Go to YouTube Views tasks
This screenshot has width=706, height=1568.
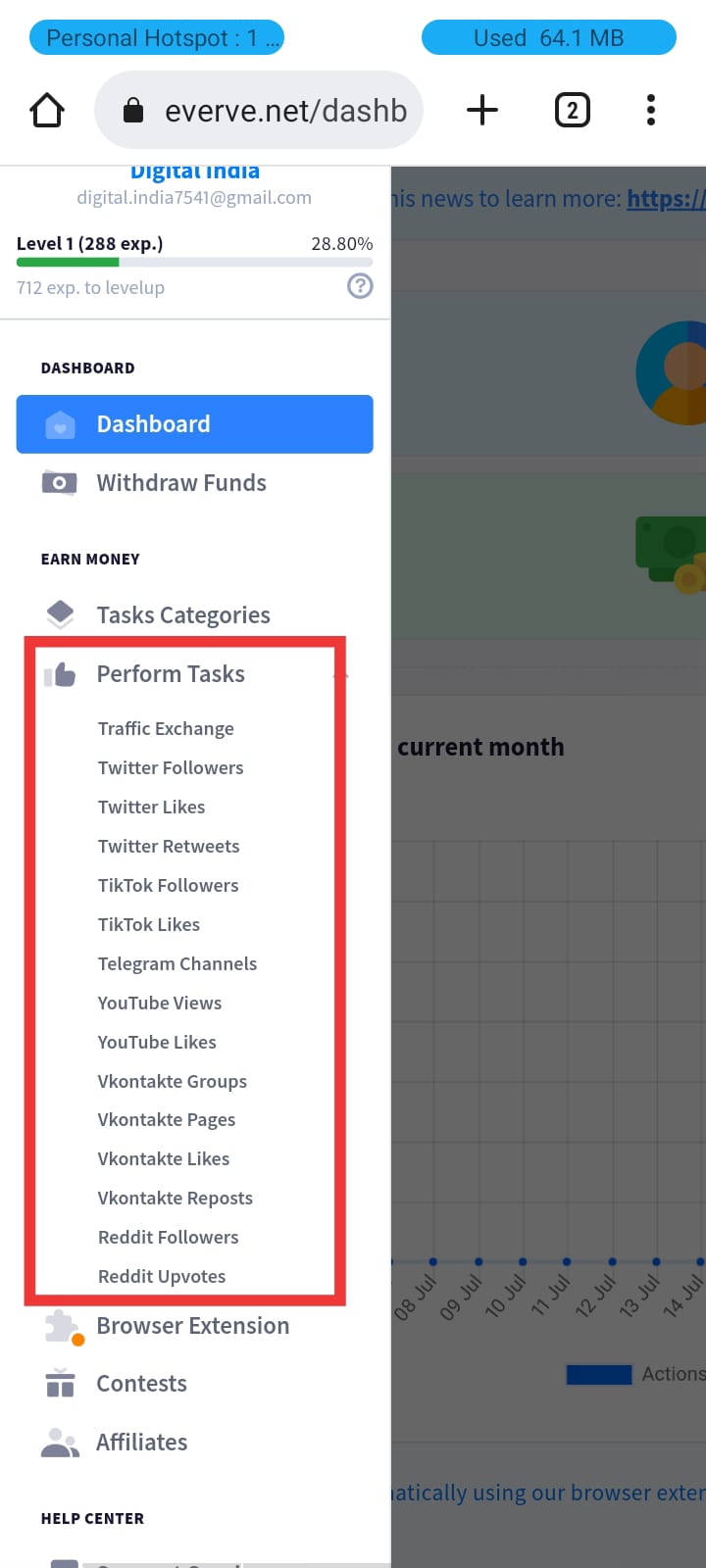[x=160, y=1003]
